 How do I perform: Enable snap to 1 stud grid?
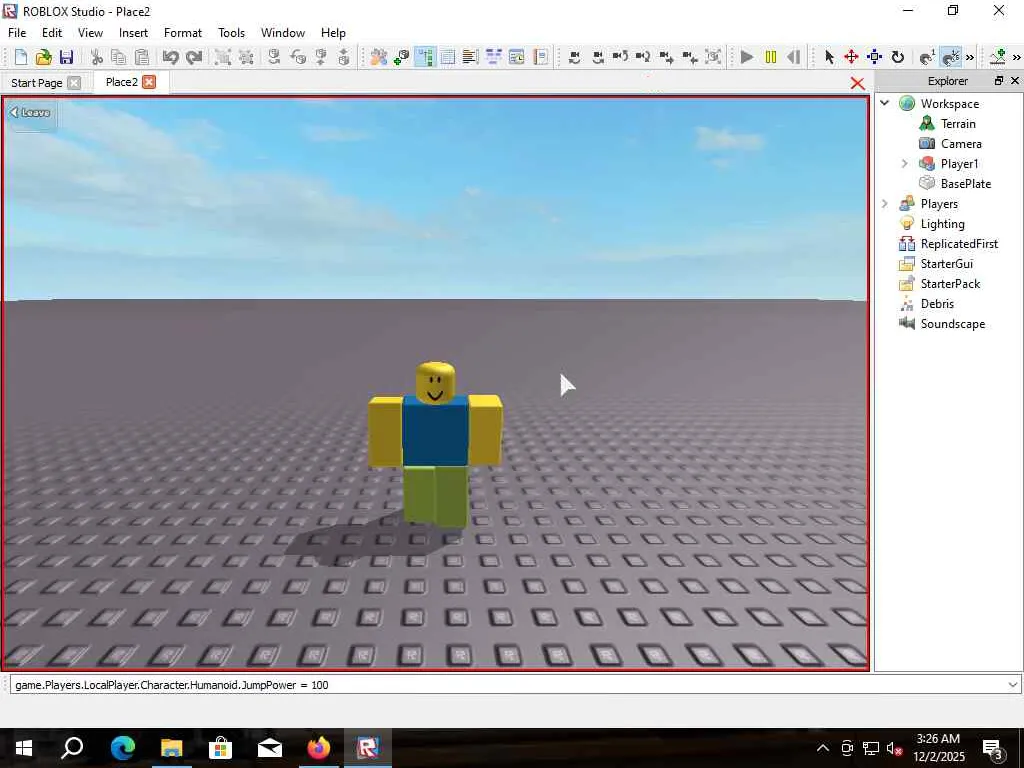pyautogui.click(x=927, y=57)
